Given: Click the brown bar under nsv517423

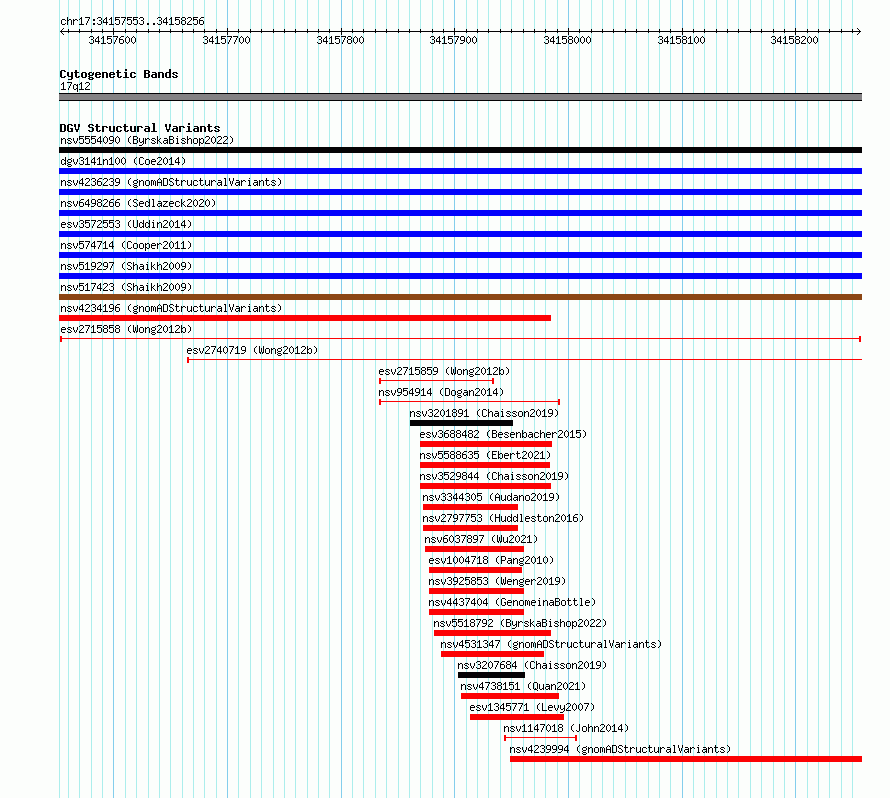Looking at the screenshot, I should (x=460, y=297).
